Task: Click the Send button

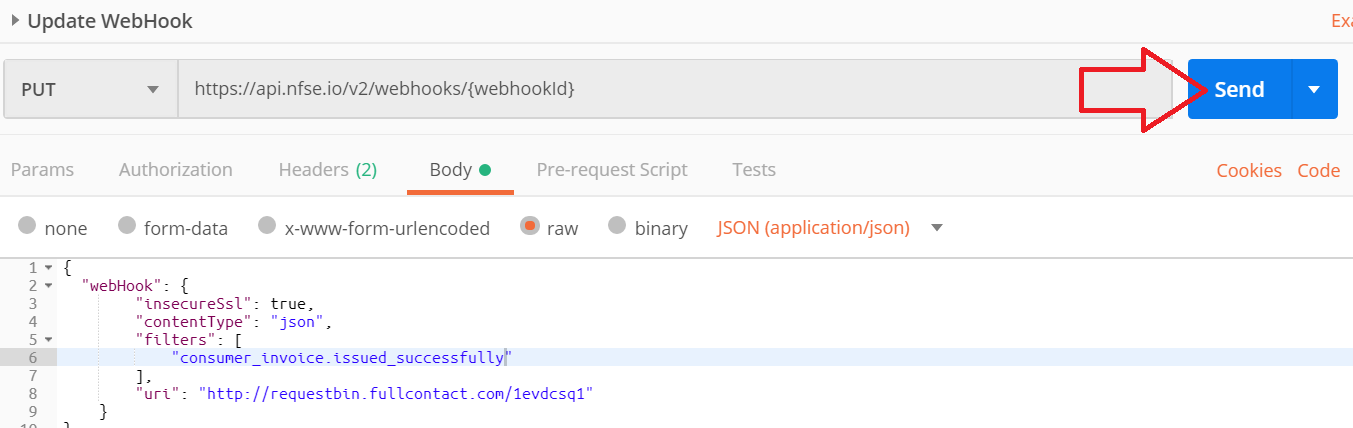Action: point(1239,89)
